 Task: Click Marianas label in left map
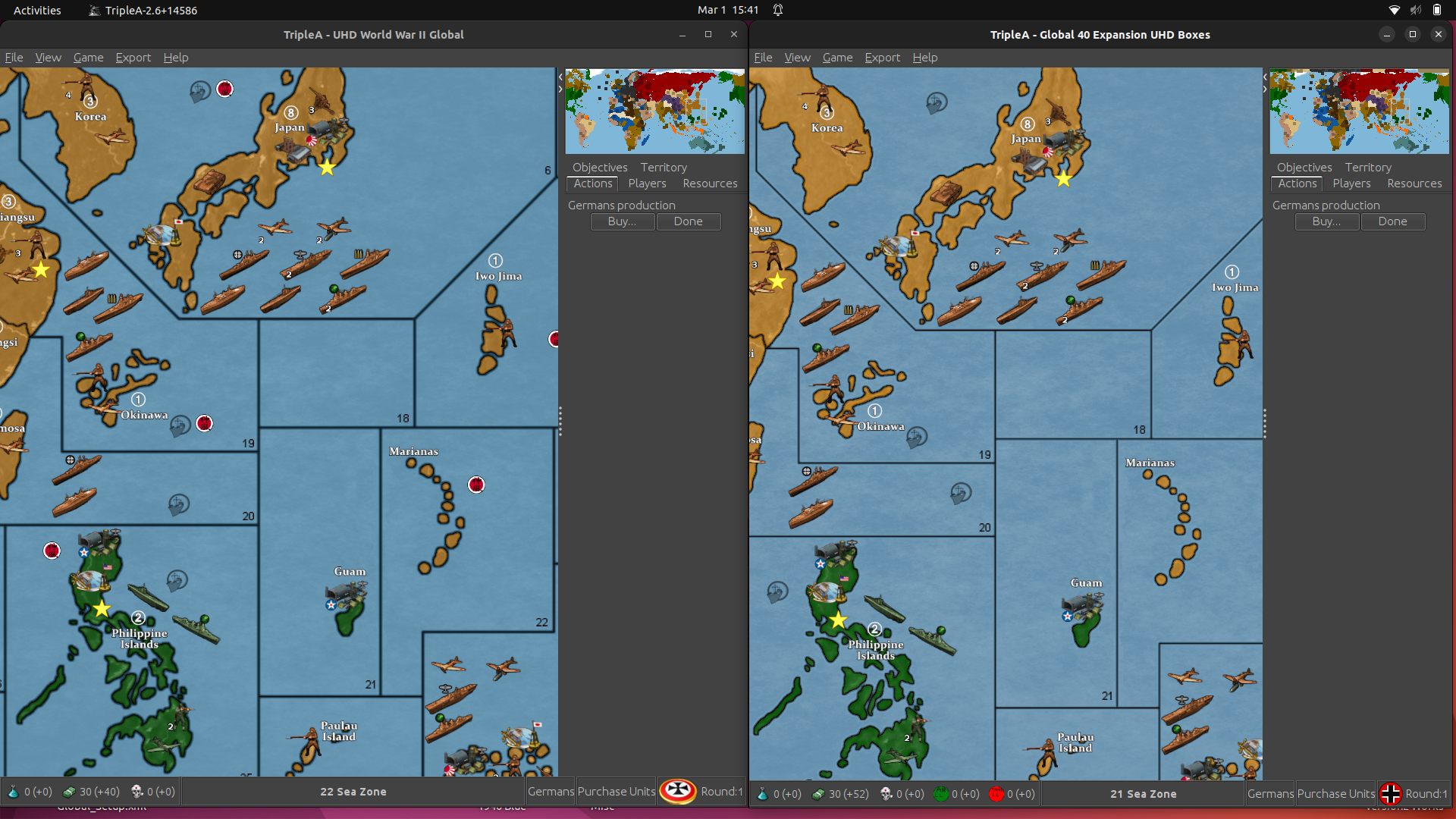click(x=413, y=451)
